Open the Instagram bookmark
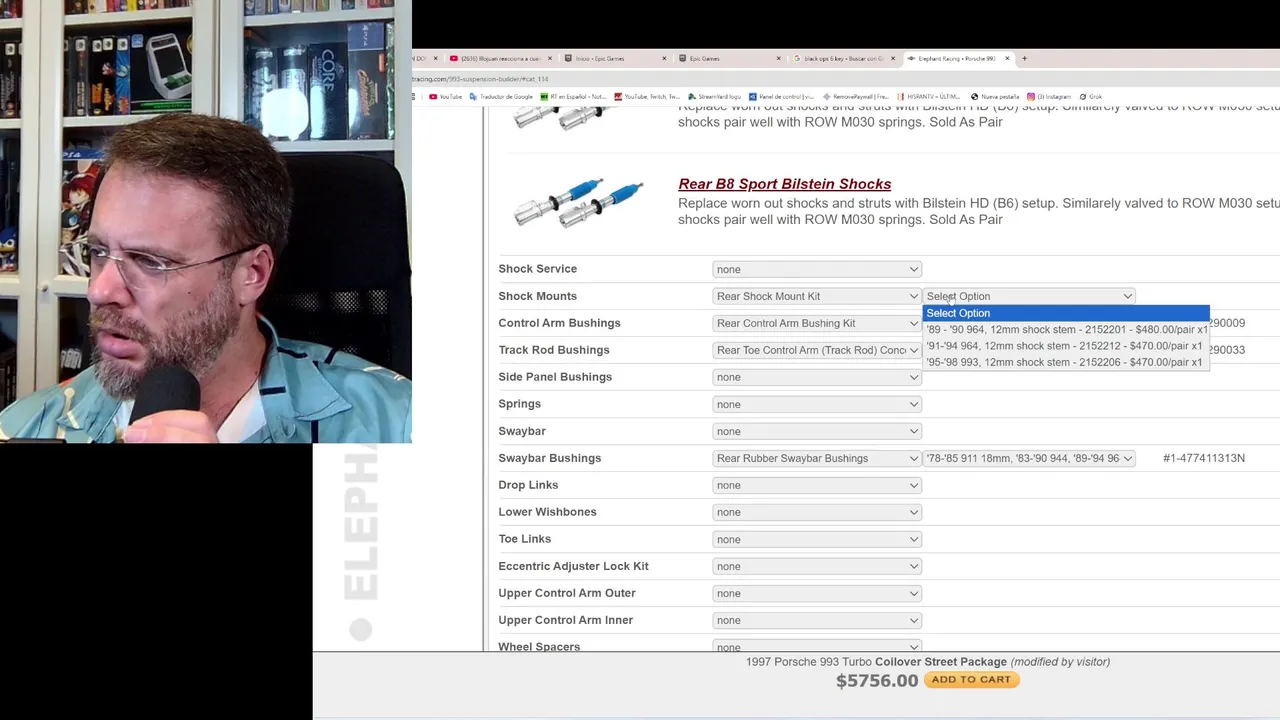1280x720 pixels. (x=1049, y=97)
